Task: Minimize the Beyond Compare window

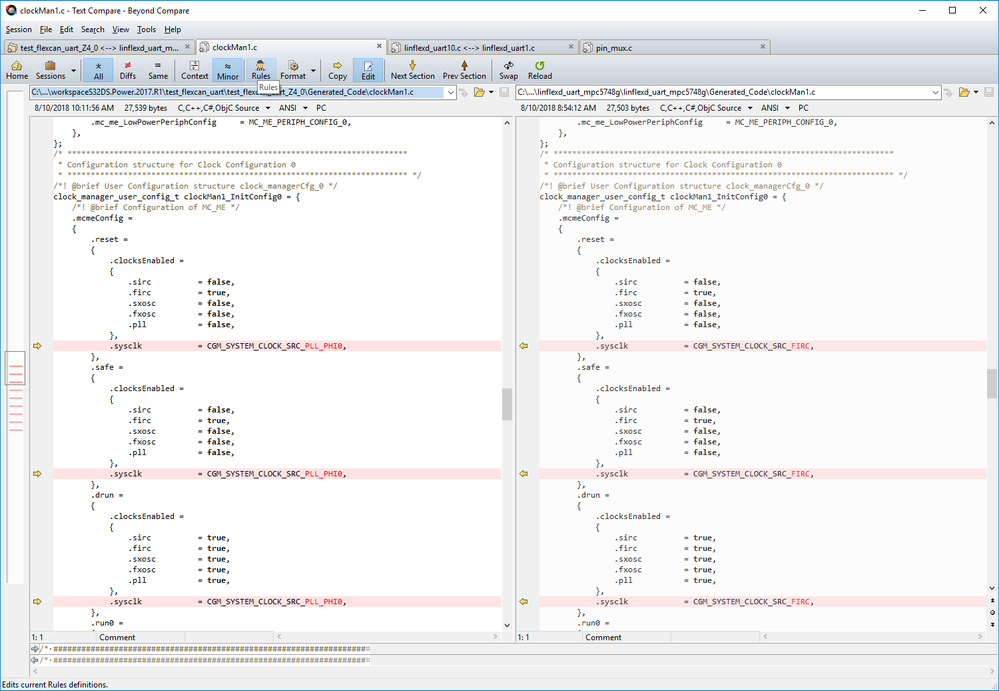Action: (x=923, y=10)
